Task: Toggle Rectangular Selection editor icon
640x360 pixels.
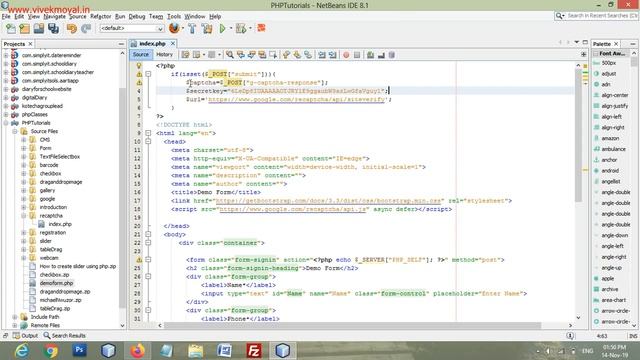Action: (273, 55)
